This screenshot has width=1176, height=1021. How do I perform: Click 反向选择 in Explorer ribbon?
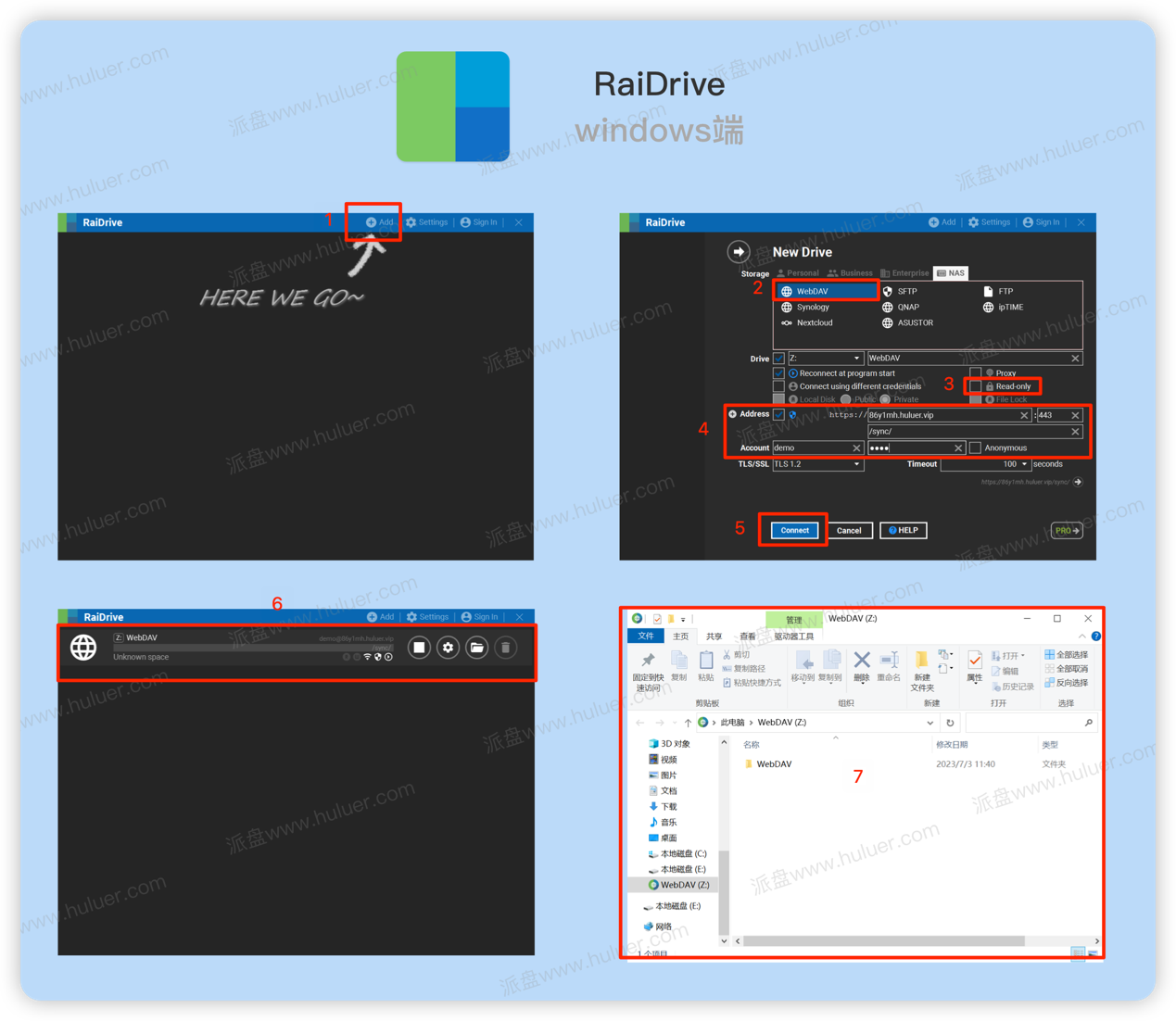[x=1066, y=683]
